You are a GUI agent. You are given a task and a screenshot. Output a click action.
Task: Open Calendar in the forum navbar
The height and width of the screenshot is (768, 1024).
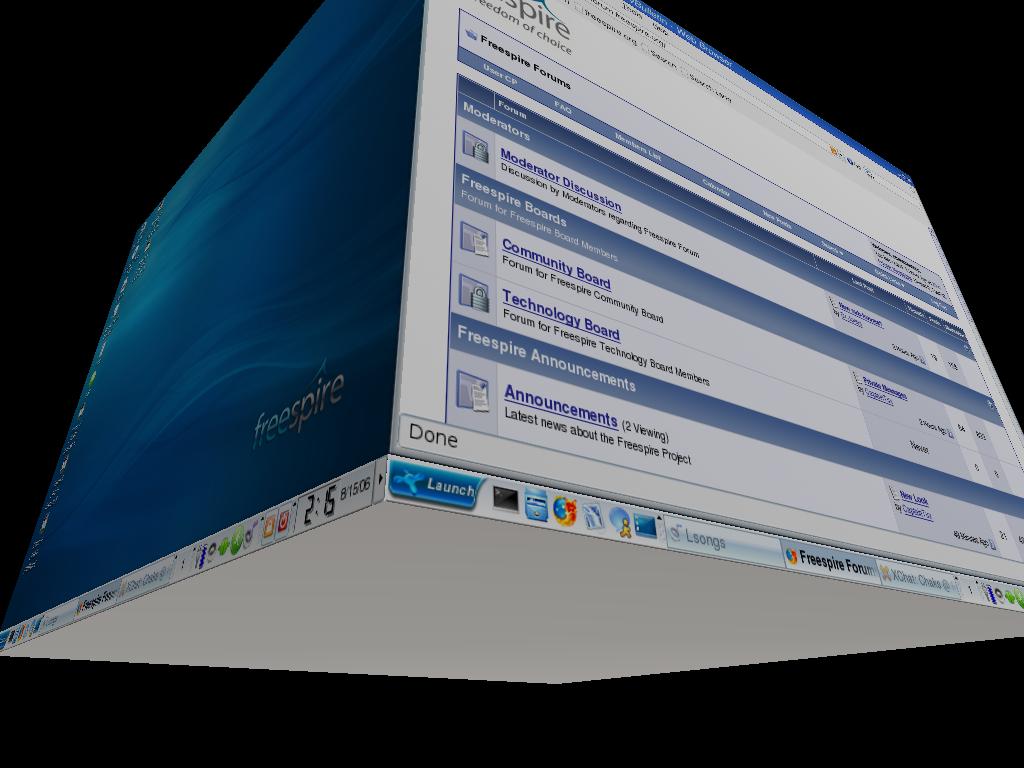(716, 187)
